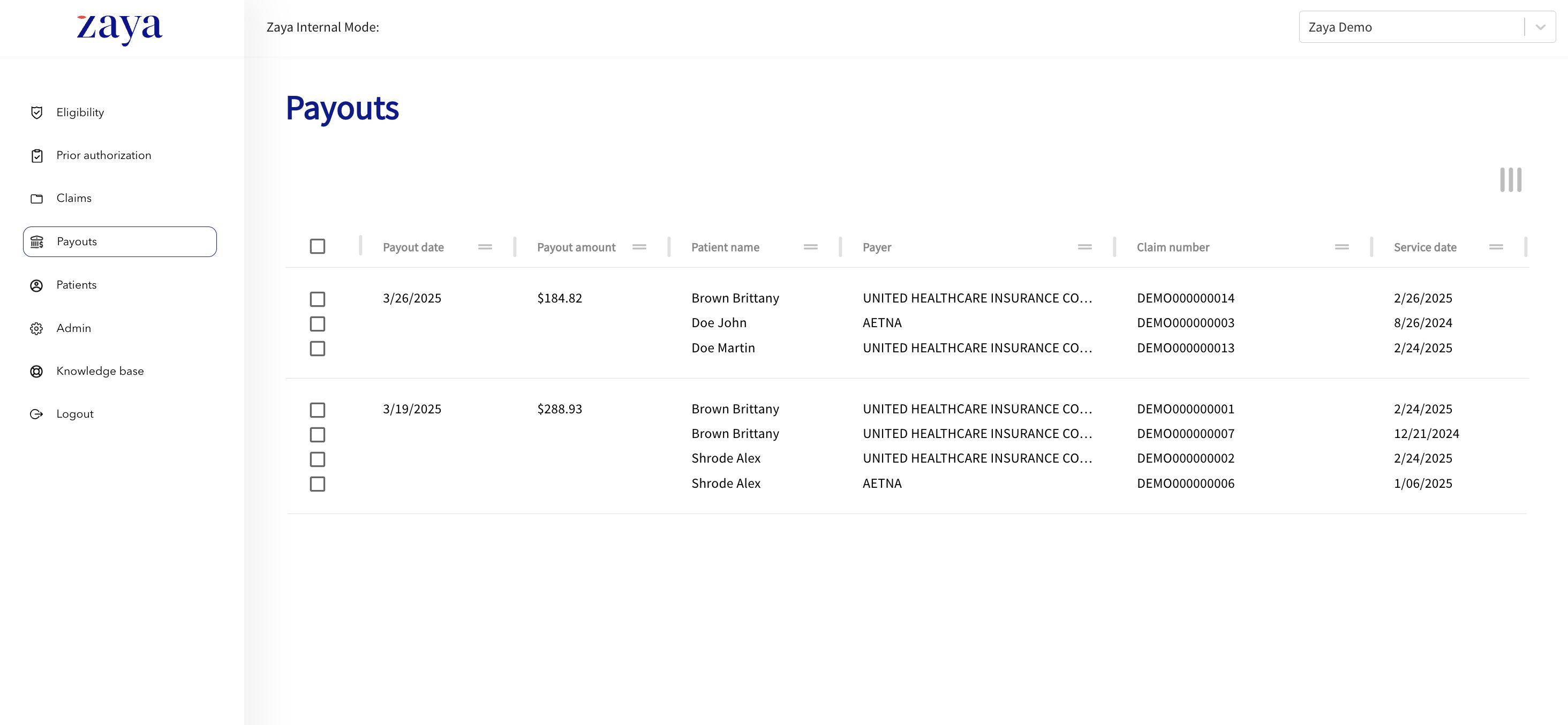Check the row for claim DEMO000000003

pyautogui.click(x=317, y=324)
